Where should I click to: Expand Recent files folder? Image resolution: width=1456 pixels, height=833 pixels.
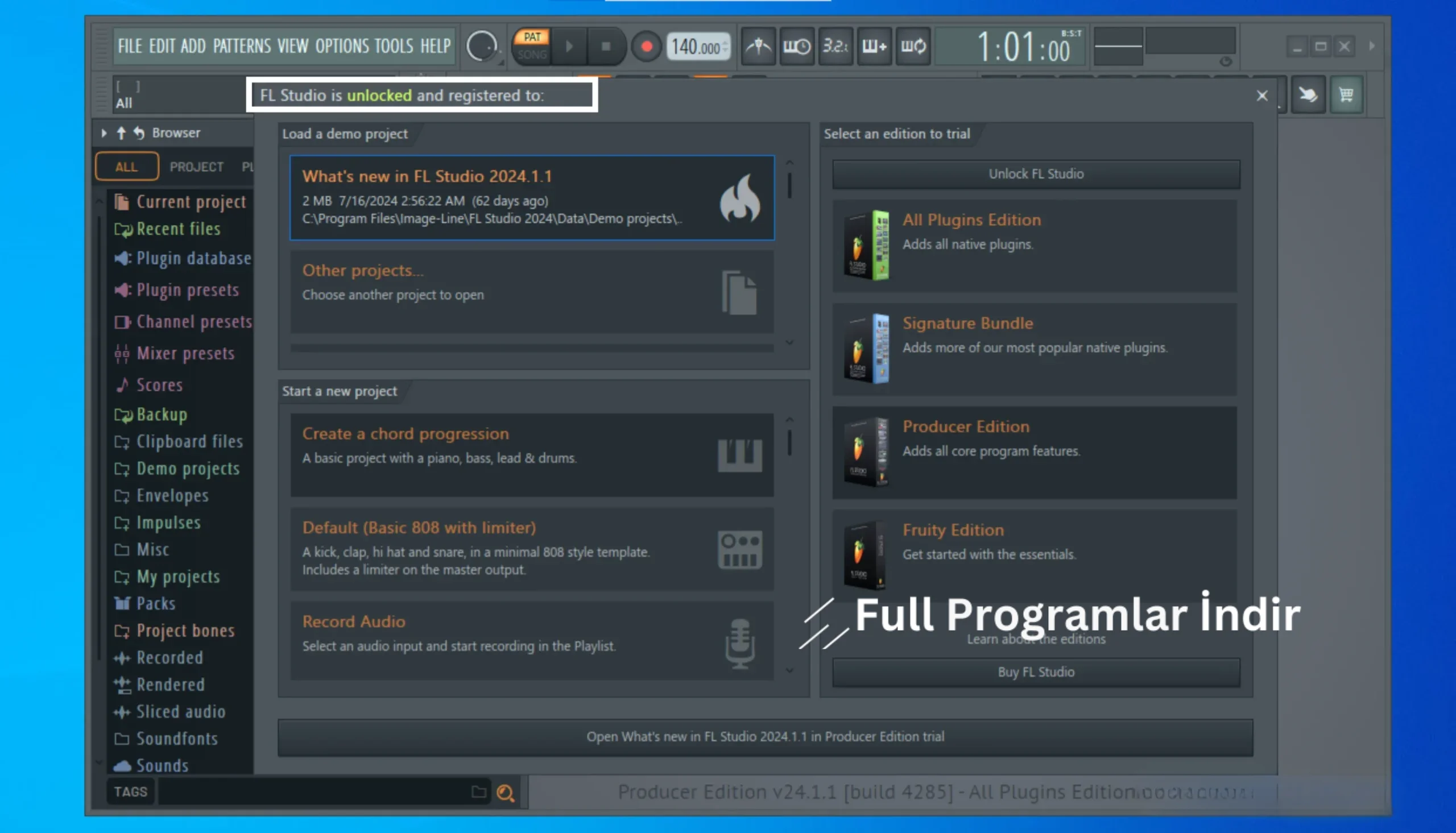coord(168,229)
